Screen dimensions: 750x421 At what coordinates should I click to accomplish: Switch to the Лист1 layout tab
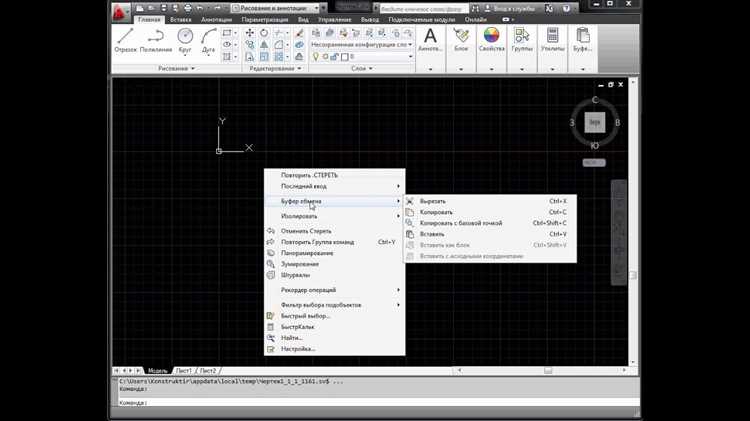(x=186, y=370)
